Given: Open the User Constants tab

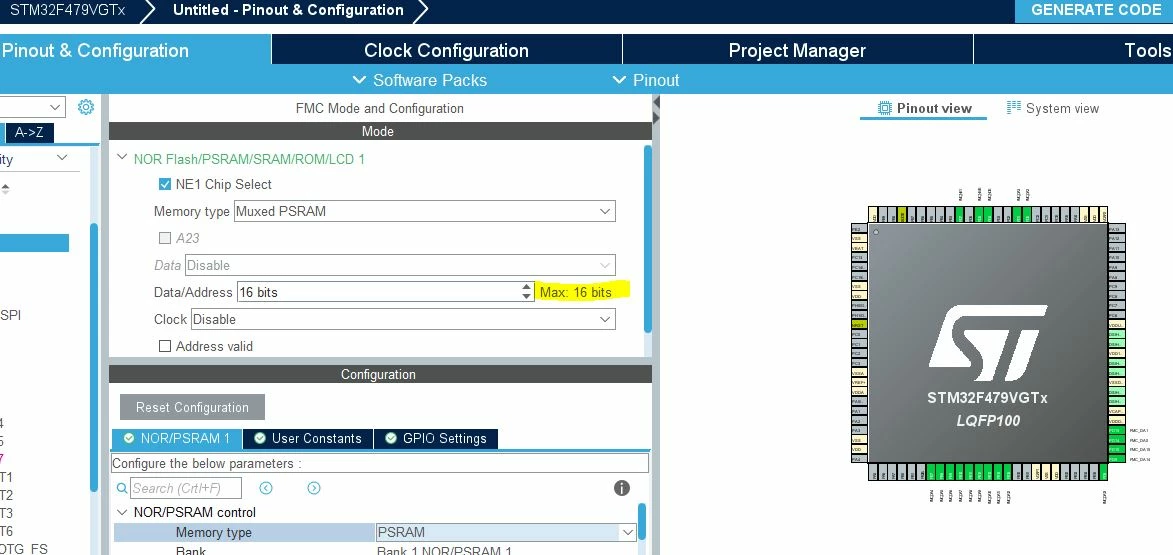Looking at the screenshot, I should 307,438.
